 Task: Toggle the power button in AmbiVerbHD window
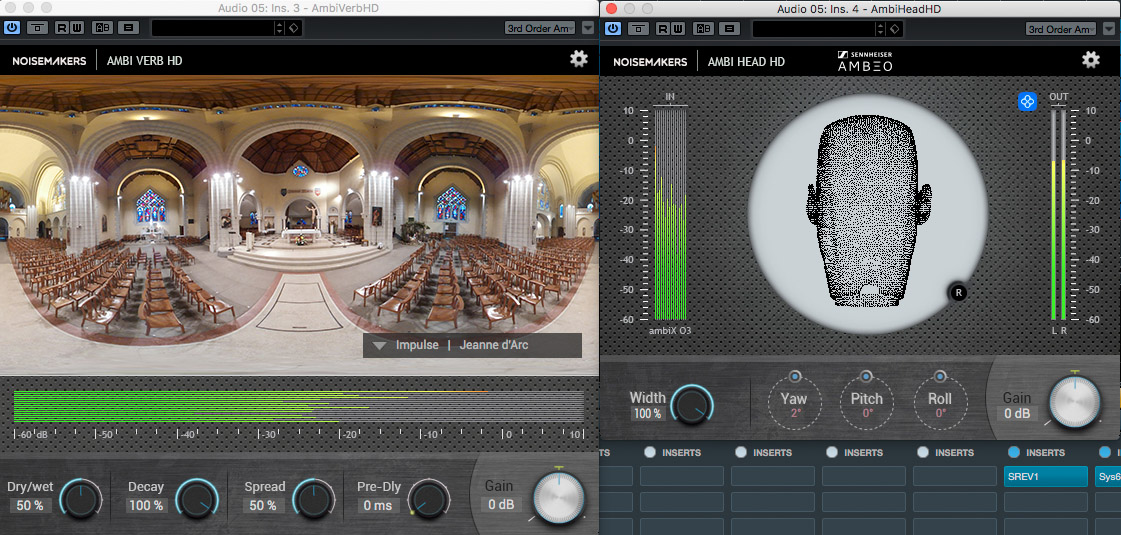[12, 28]
